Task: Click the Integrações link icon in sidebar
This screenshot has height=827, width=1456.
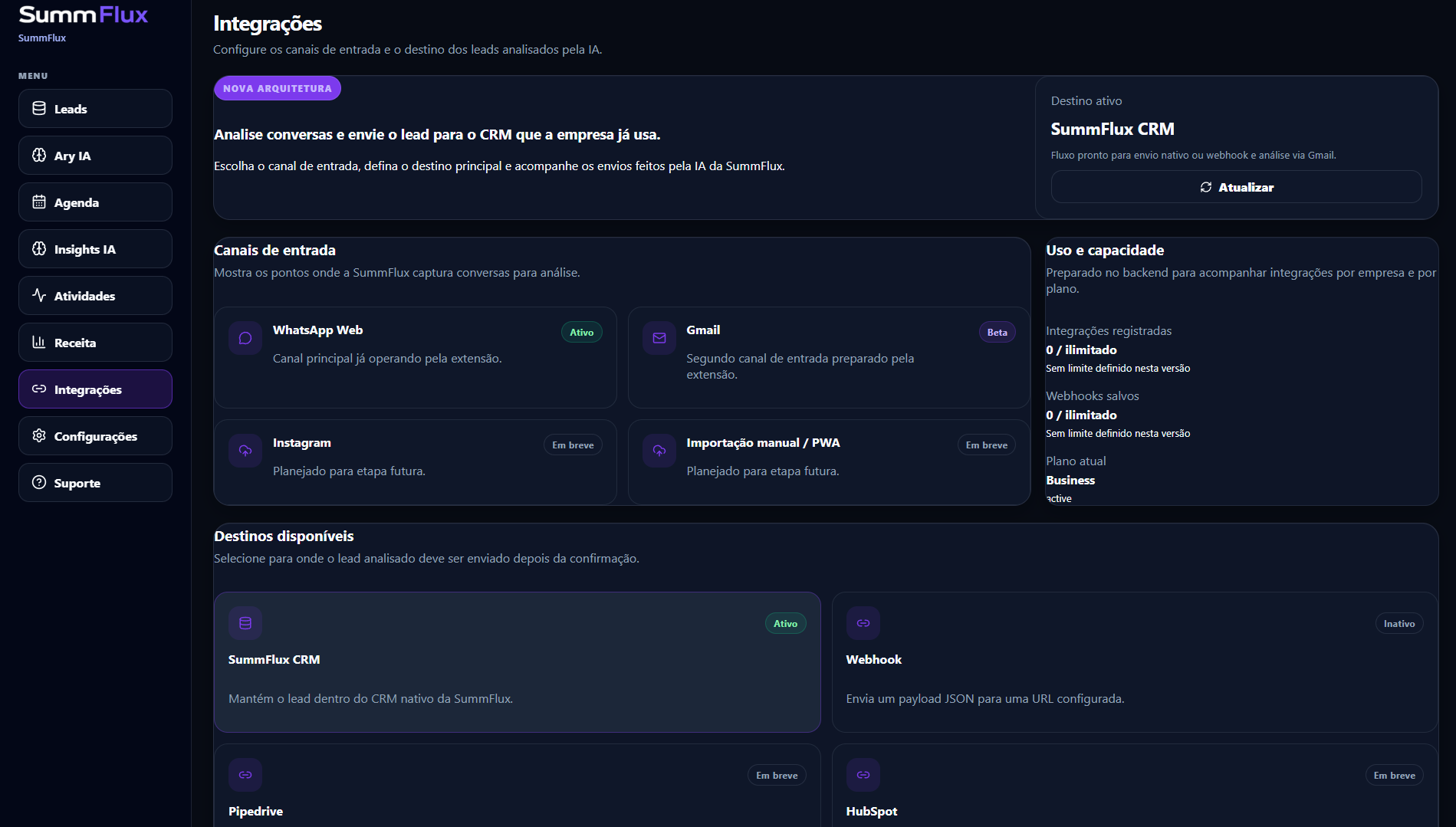Action: point(39,389)
